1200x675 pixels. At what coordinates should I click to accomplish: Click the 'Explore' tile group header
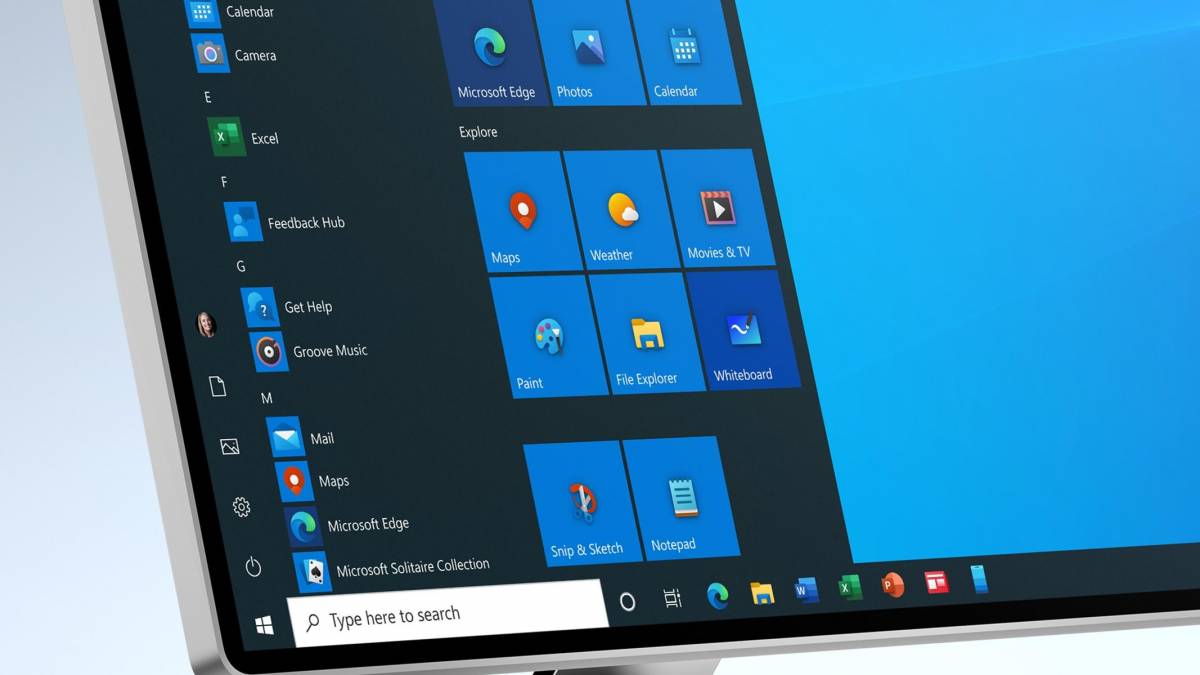pyautogui.click(x=478, y=132)
